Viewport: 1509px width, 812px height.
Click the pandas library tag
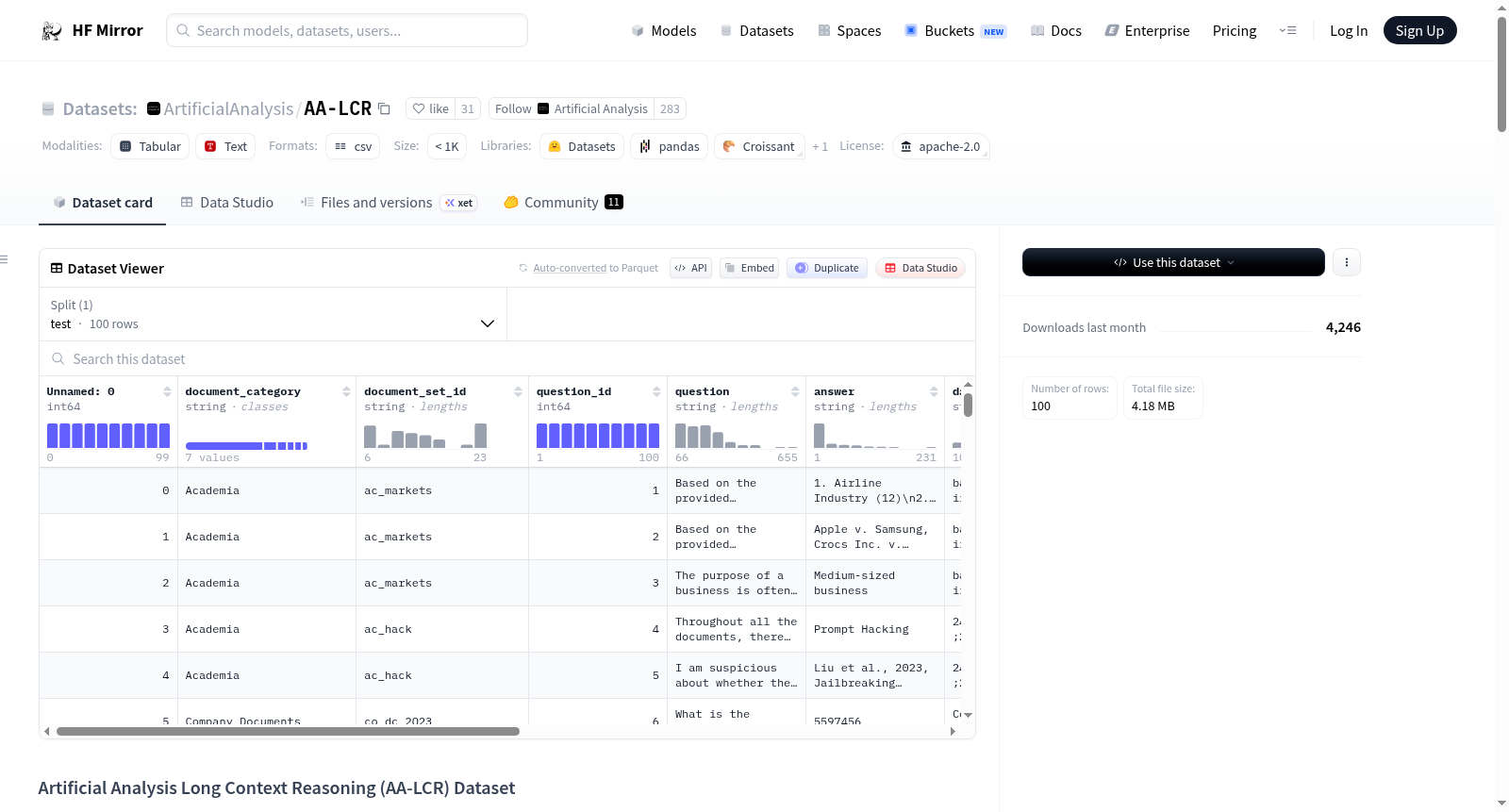click(669, 146)
